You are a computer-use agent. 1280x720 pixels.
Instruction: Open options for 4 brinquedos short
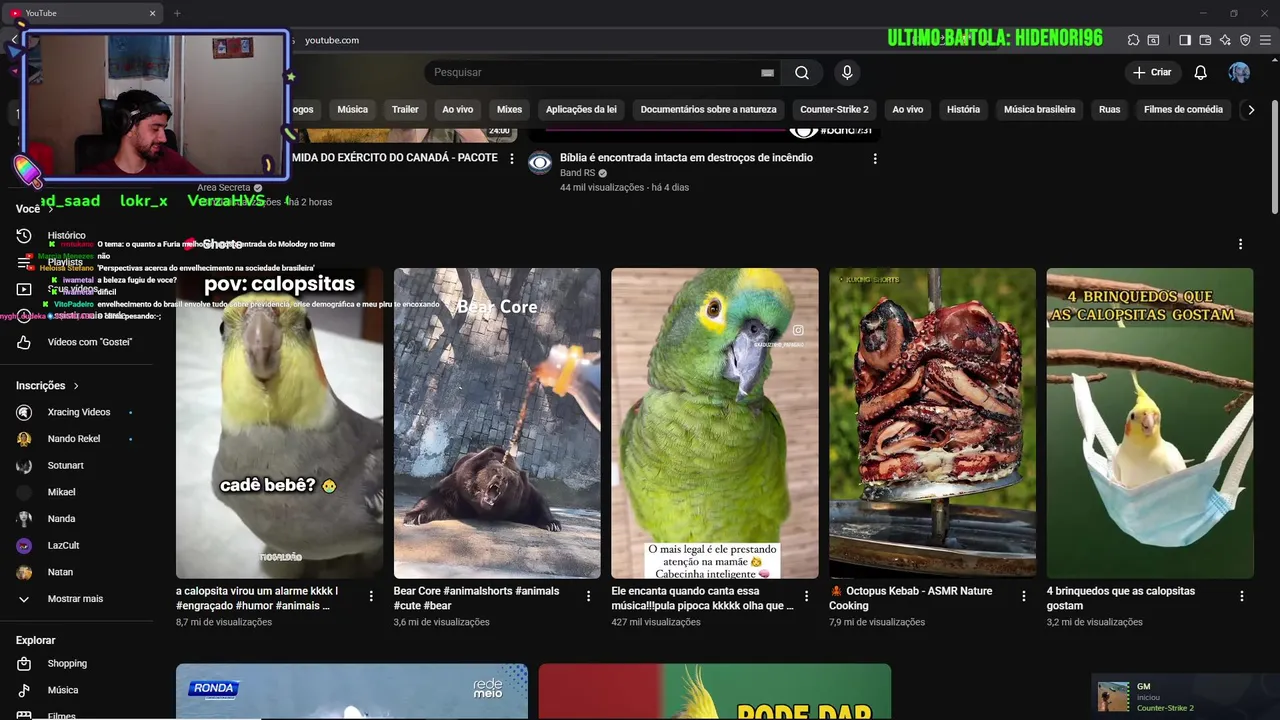[1242, 596]
